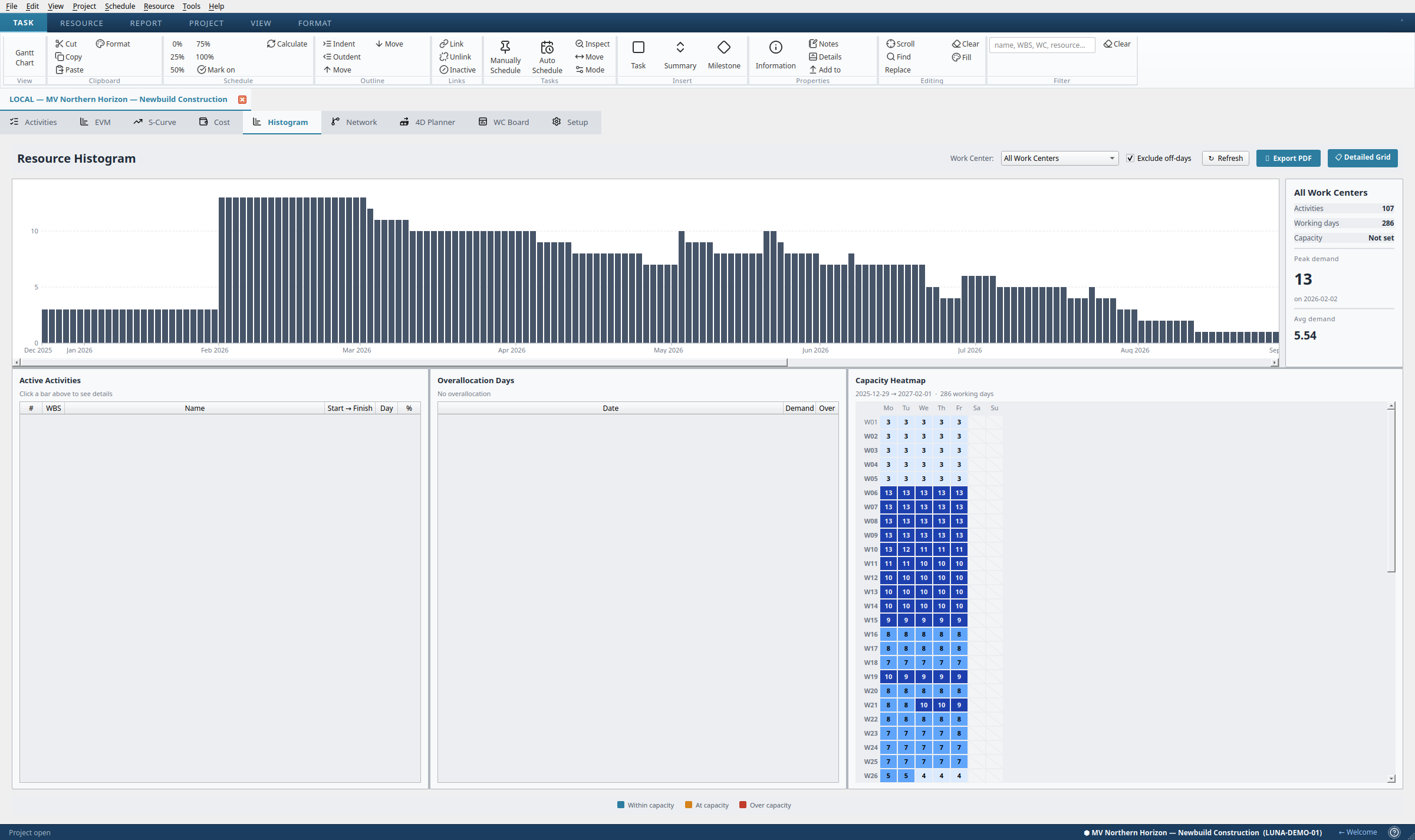Click the Over capacity legend swatch
Viewport: 1415px width, 840px height.
click(x=743, y=805)
